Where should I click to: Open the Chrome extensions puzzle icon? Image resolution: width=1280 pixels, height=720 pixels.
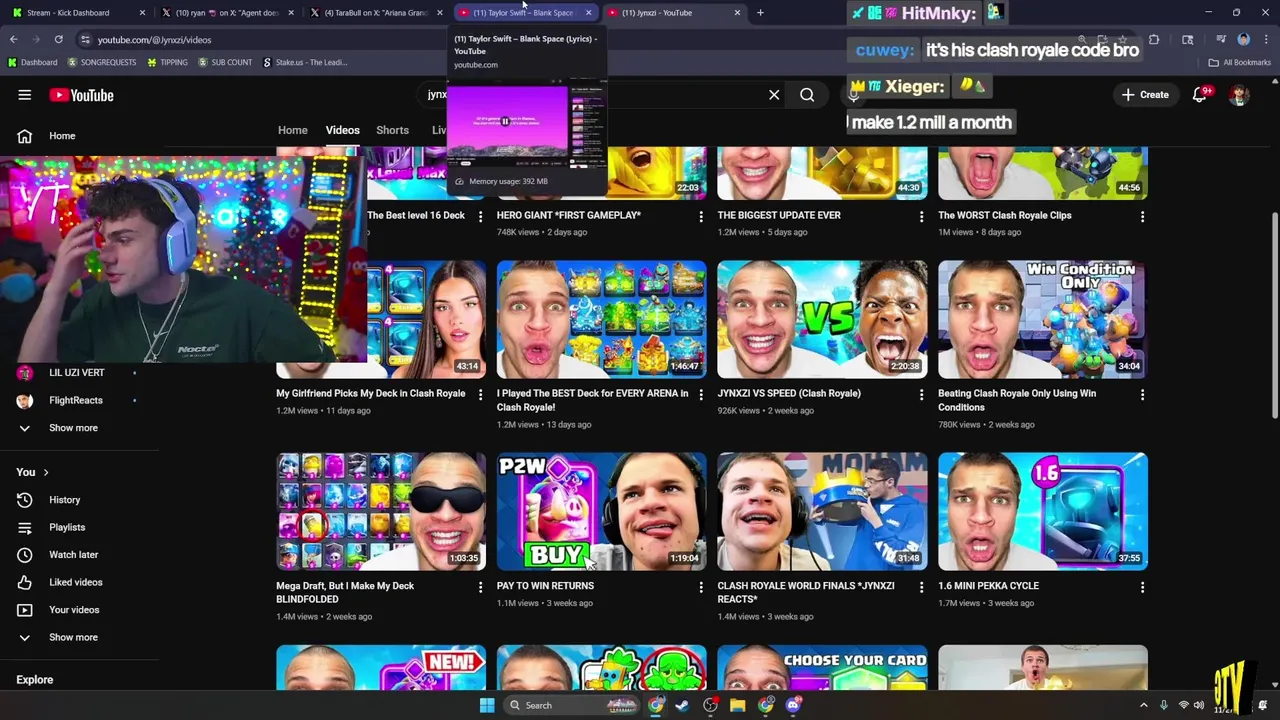point(1154,39)
